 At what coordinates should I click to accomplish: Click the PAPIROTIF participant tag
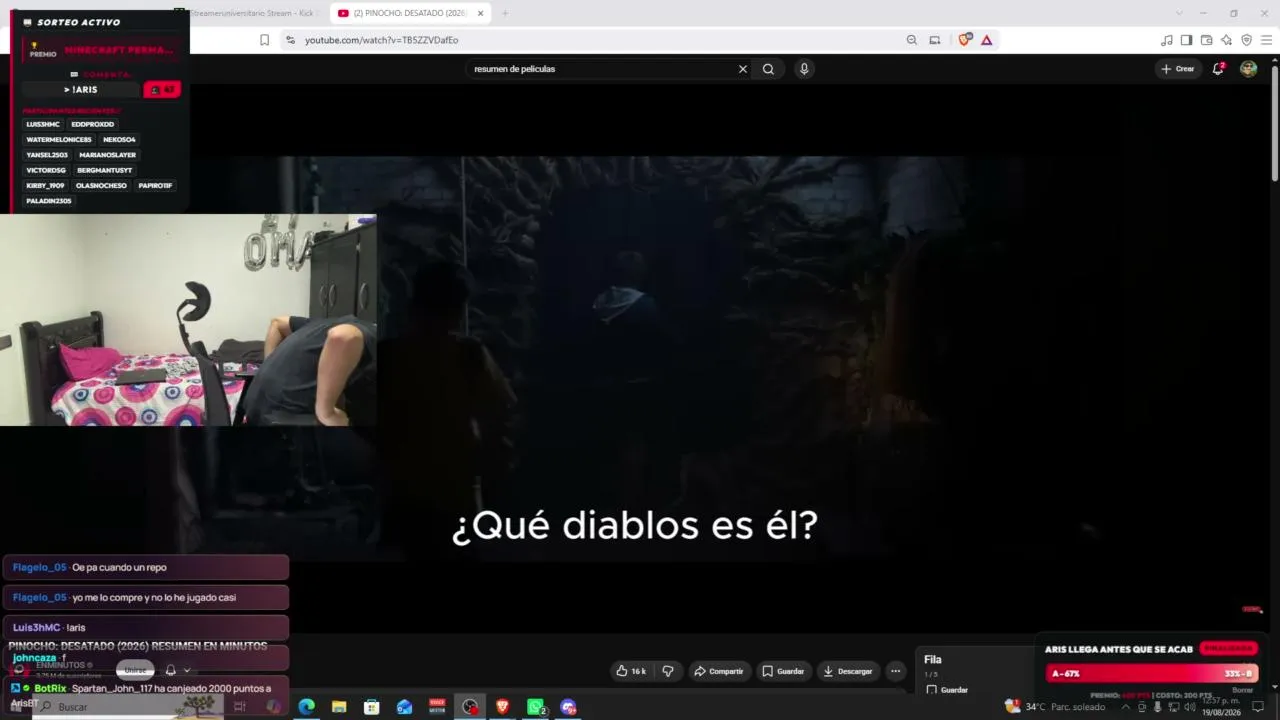(x=155, y=186)
